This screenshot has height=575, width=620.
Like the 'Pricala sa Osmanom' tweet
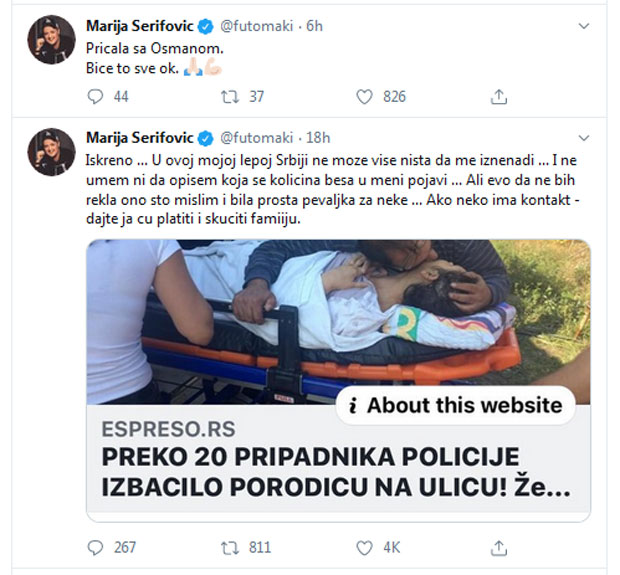pyautogui.click(x=364, y=97)
